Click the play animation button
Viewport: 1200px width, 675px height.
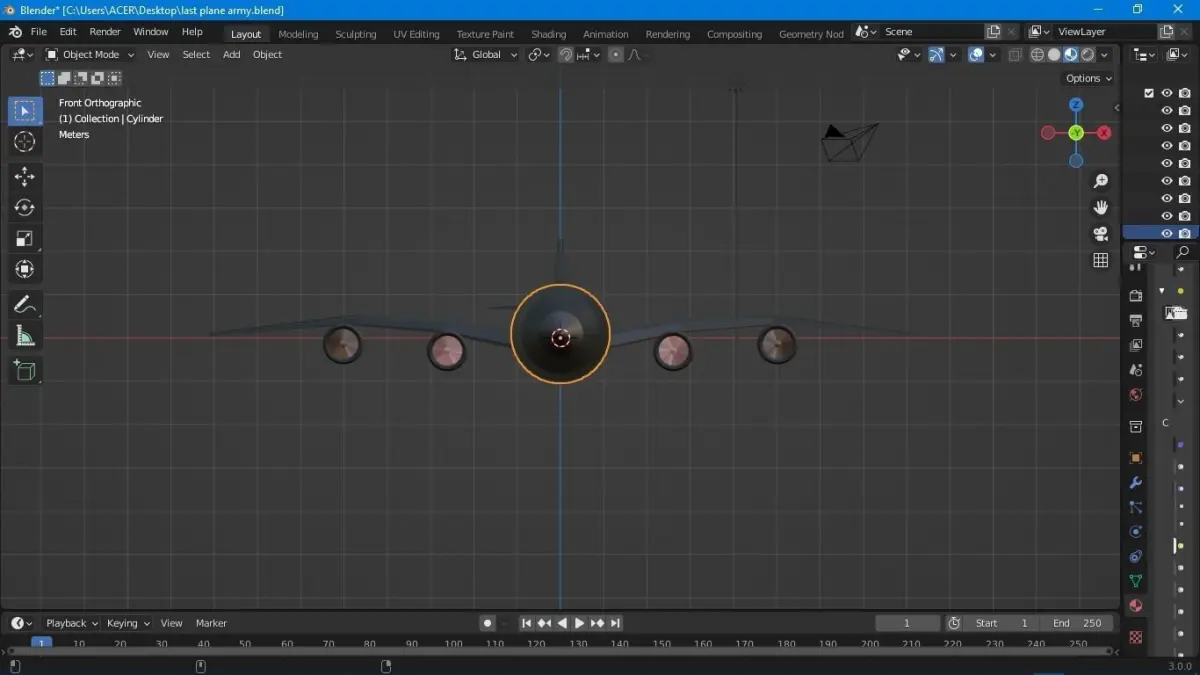(x=579, y=623)
